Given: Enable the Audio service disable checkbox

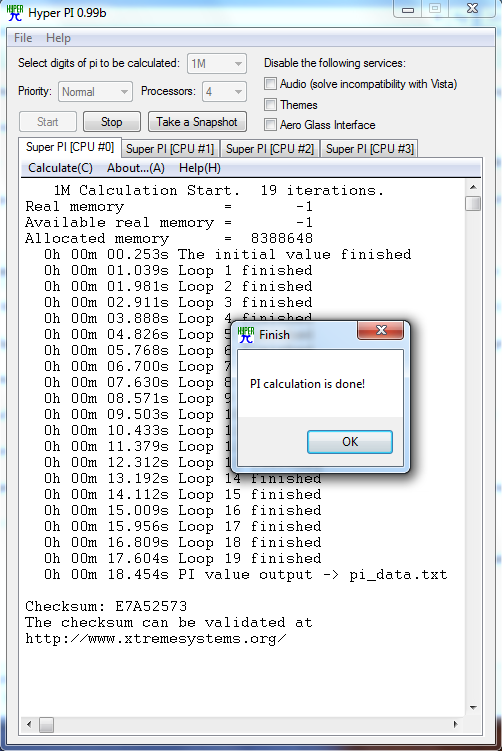Looking at the screenshot, I should pyautogui.click(x=271, y=84).
